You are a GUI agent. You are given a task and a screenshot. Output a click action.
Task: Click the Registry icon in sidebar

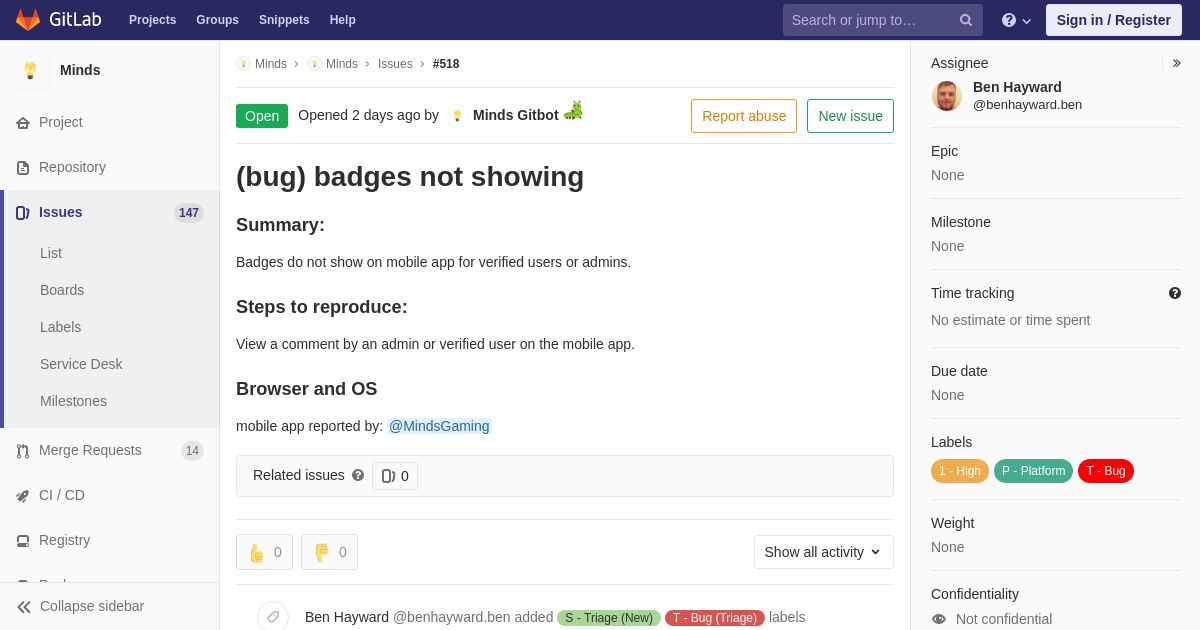(x=23, y=541)
